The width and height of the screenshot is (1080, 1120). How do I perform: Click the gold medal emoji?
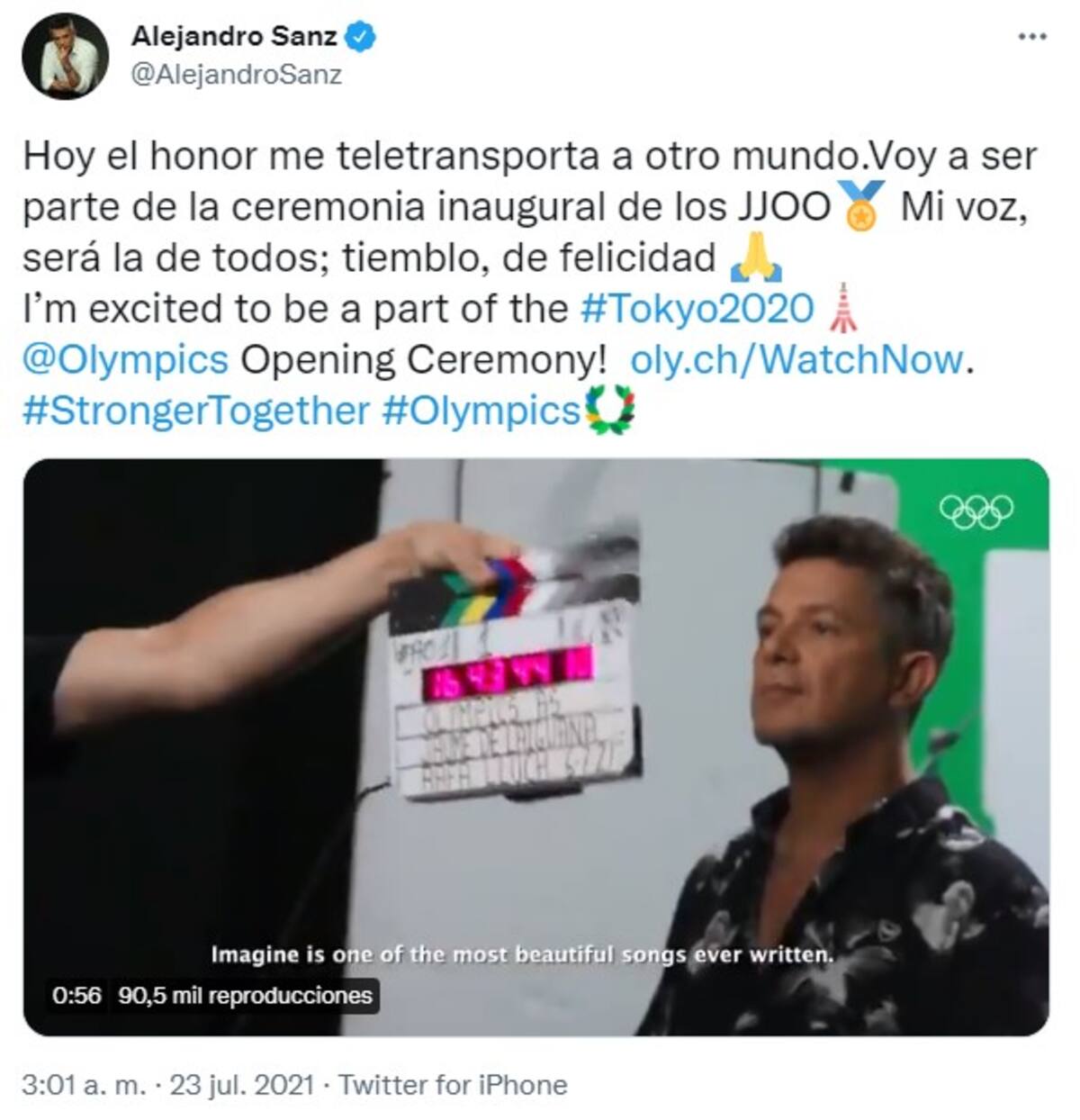(x=862, y=206)
